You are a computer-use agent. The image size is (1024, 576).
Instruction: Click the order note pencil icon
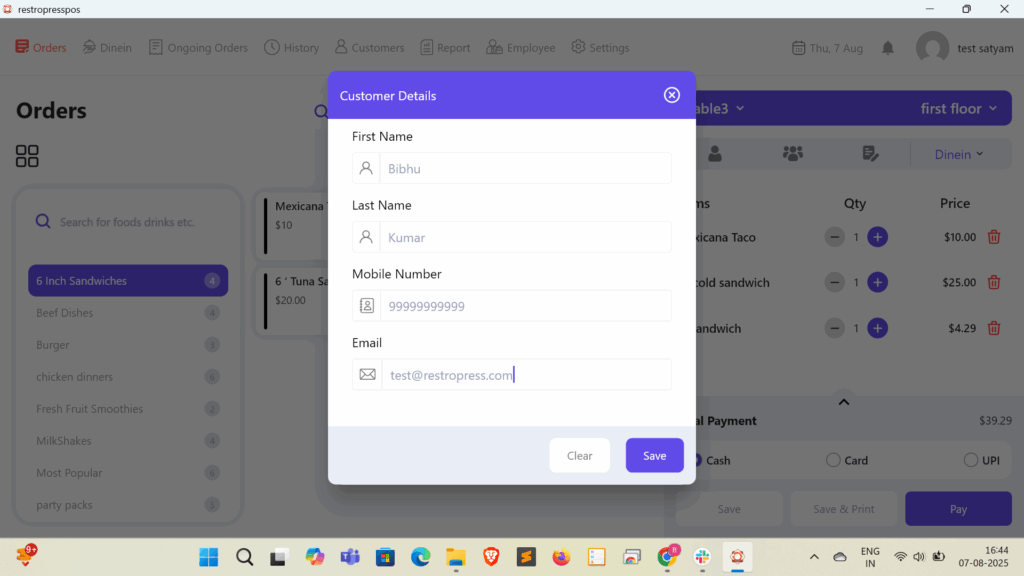[870, 154]
